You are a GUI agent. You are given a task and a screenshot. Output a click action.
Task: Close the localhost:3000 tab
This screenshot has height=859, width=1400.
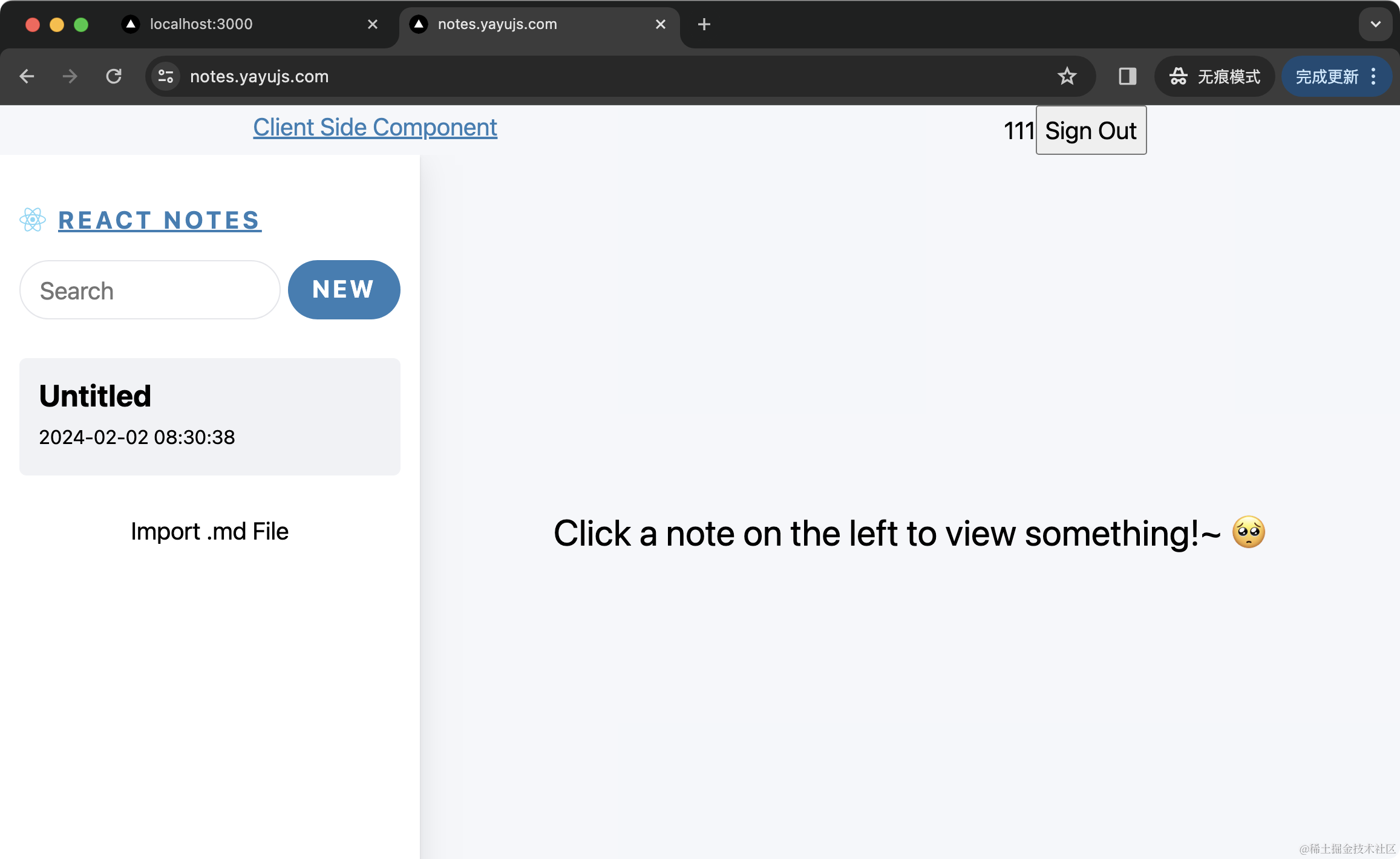point(373,24)
